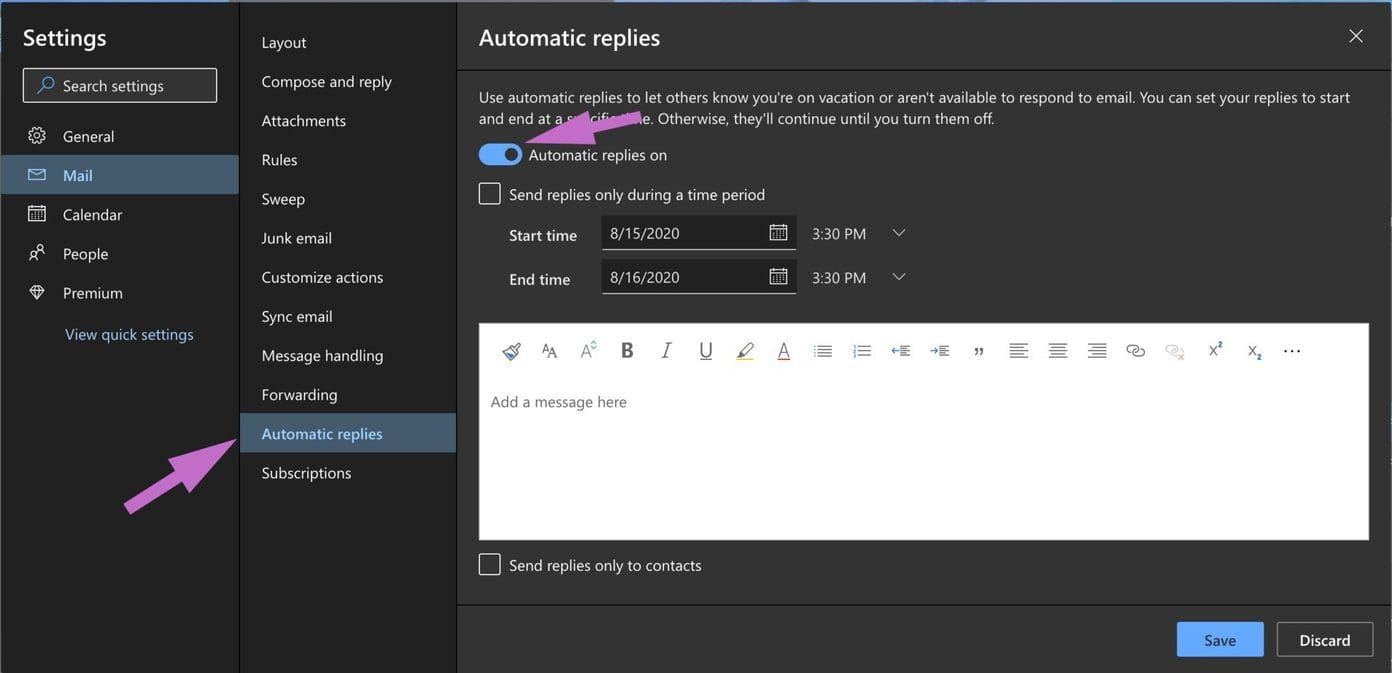Screen dimensions: 1392x673
Task: Center align message text
Action: pyautogui.click(x=1057, y=351)
